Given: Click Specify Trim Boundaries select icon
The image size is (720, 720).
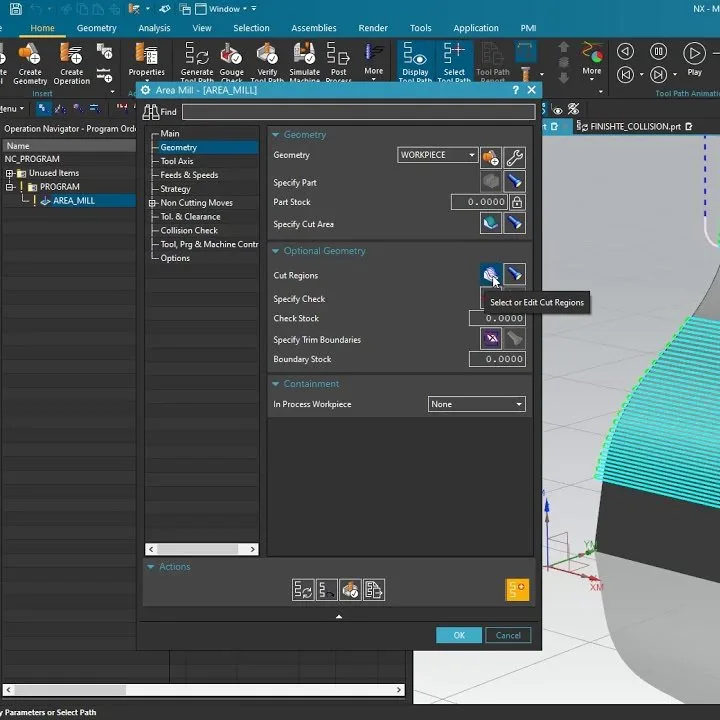Looking at the screenshot, I should (491, 338).
